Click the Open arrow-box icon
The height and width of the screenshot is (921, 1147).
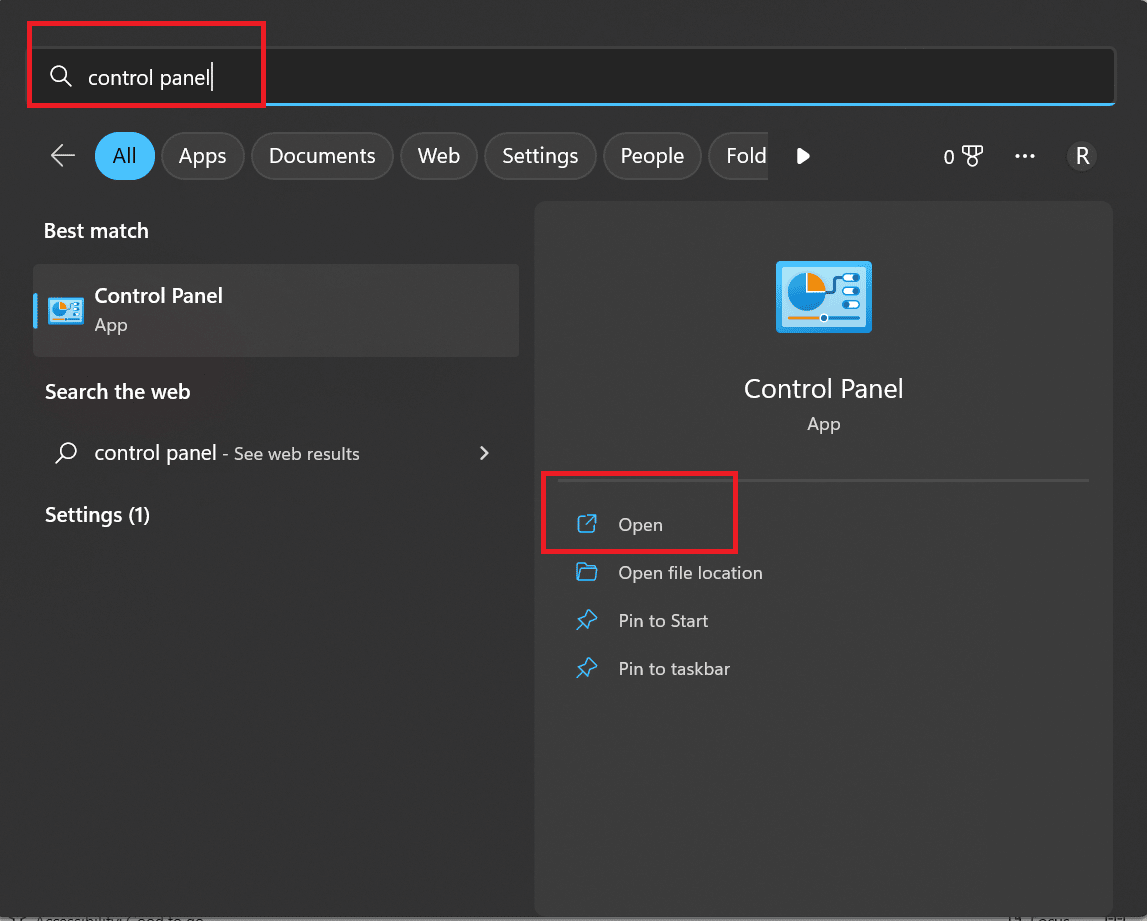[x=587, y=524]
